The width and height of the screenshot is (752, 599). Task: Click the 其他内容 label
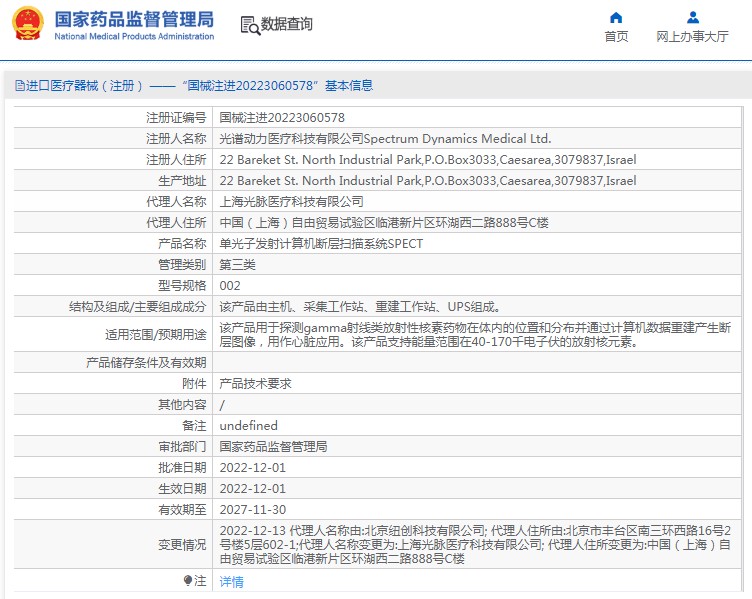point(182,405)
